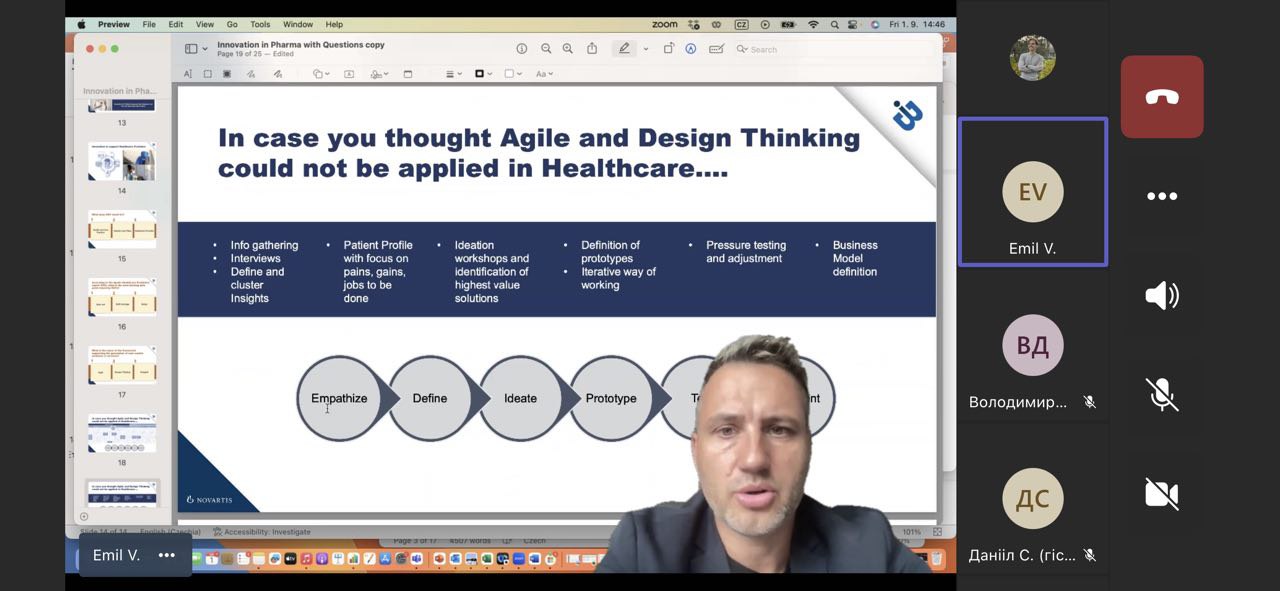Open the Share icon in Preview toolbar
Image resolution: width=1280 pixels, height=591 pixels.
592,48
